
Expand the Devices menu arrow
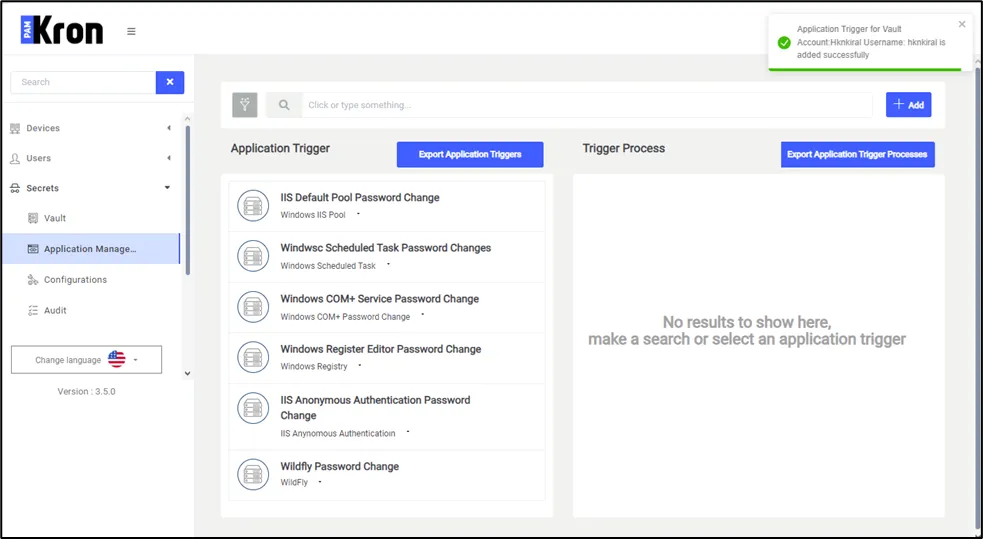(x=169, y=128)
